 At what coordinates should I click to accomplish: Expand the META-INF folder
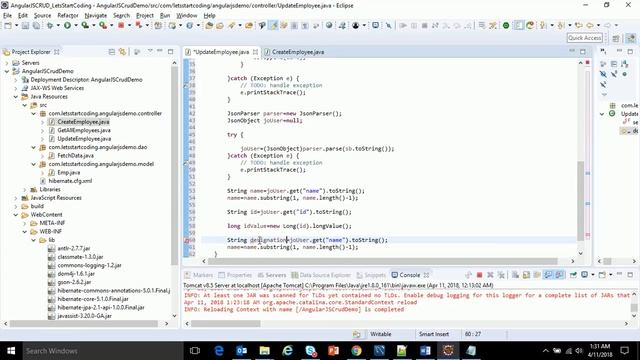(x=24, y=223)
